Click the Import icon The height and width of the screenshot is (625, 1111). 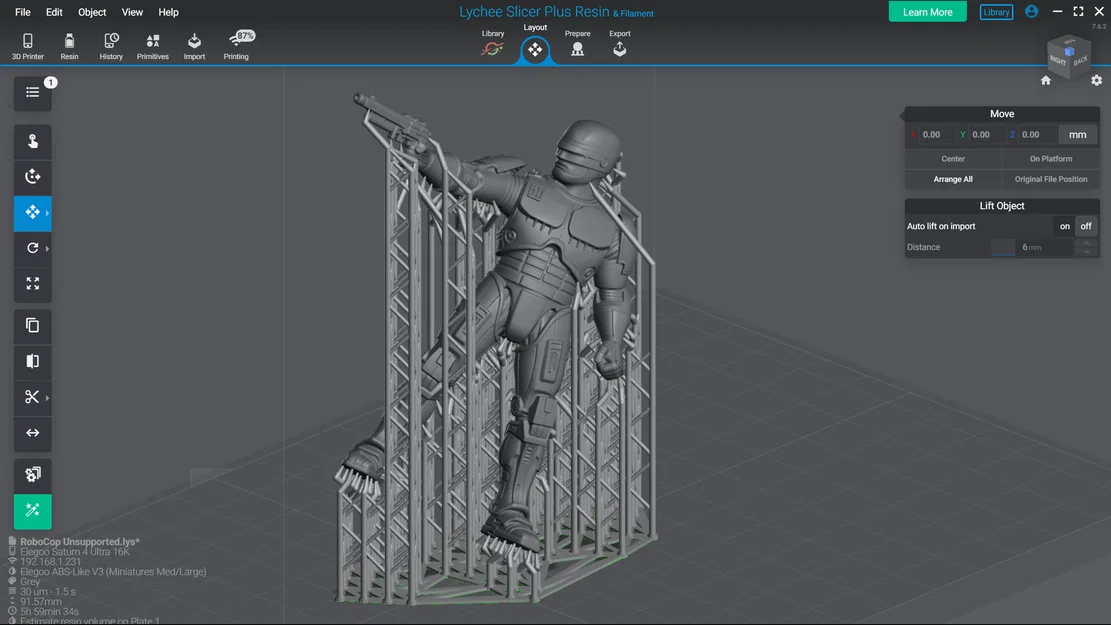[194, 46]
